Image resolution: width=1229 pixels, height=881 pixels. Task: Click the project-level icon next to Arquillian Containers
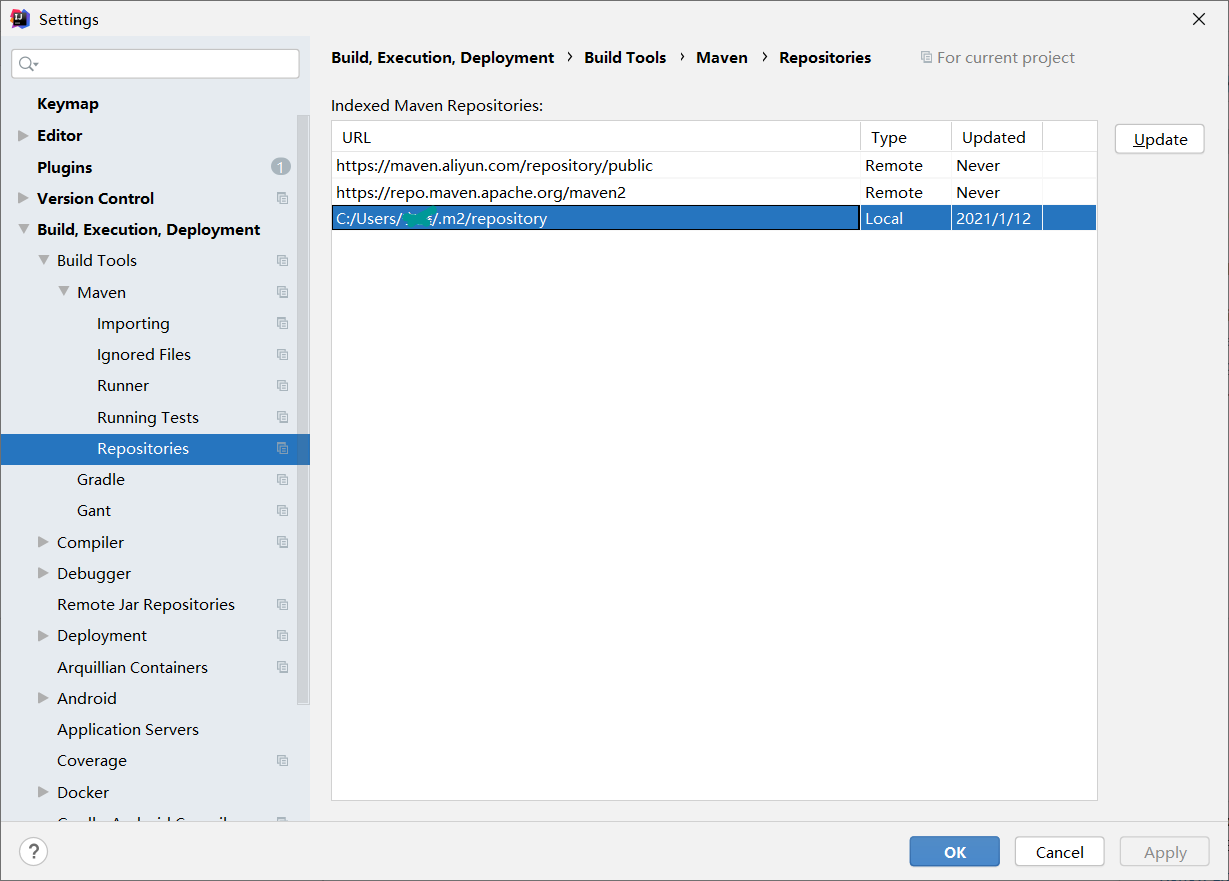282,667
